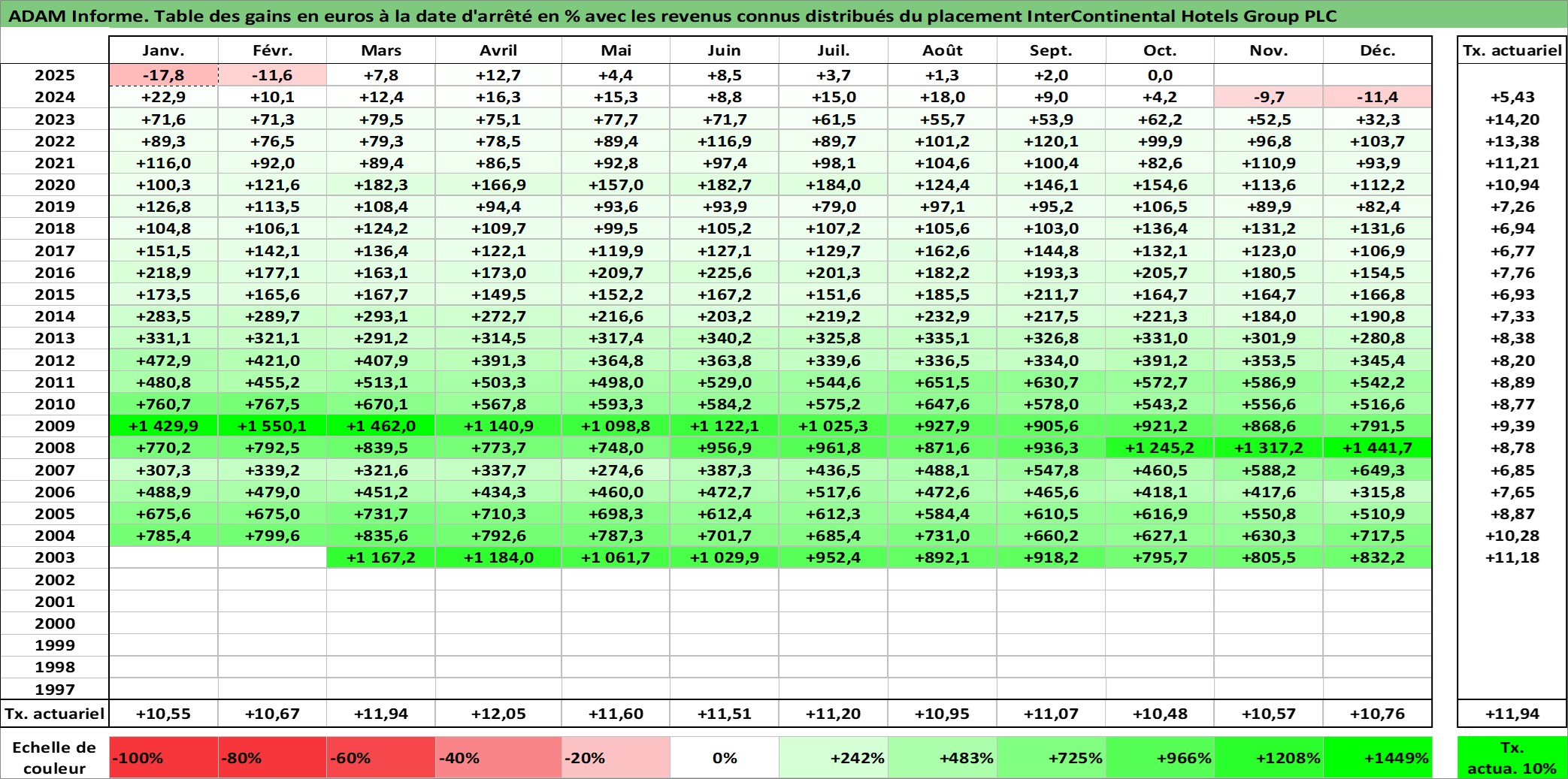Select the +651,5 cell for August 2011
This screenshot has width=1568, height=779.
[943, 382]
